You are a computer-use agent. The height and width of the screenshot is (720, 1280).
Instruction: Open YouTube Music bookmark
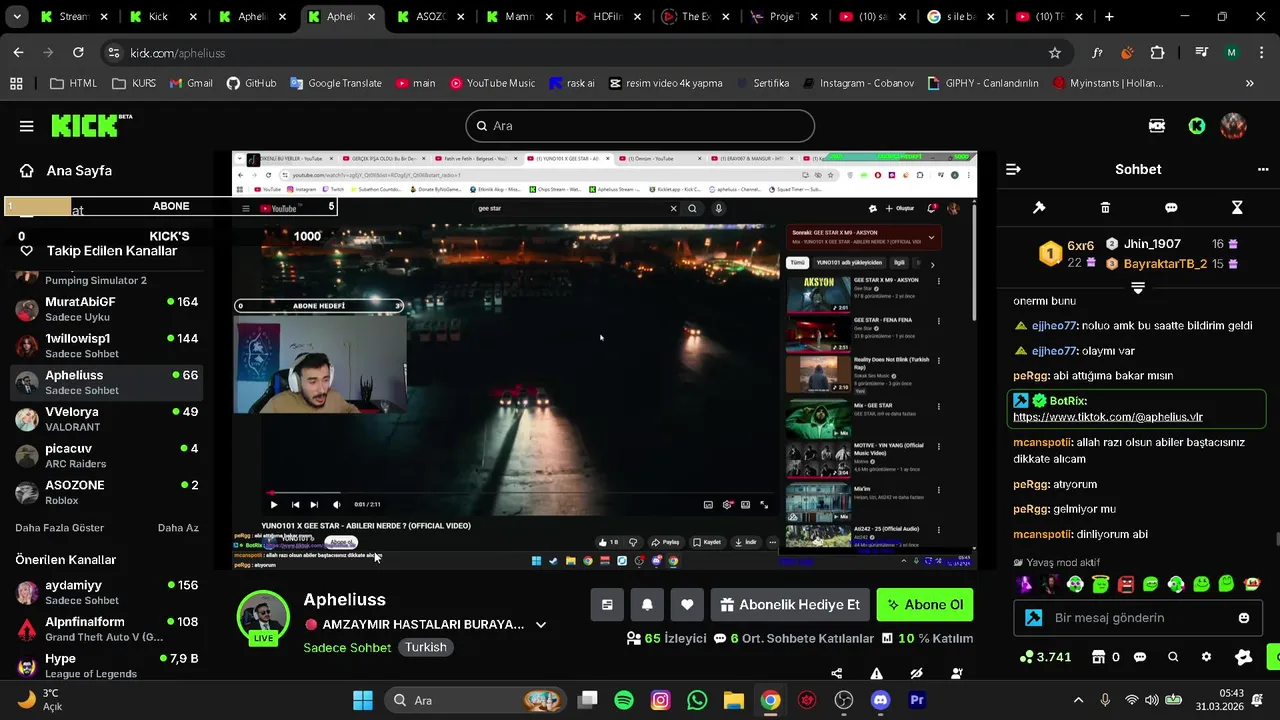point(492,83)
